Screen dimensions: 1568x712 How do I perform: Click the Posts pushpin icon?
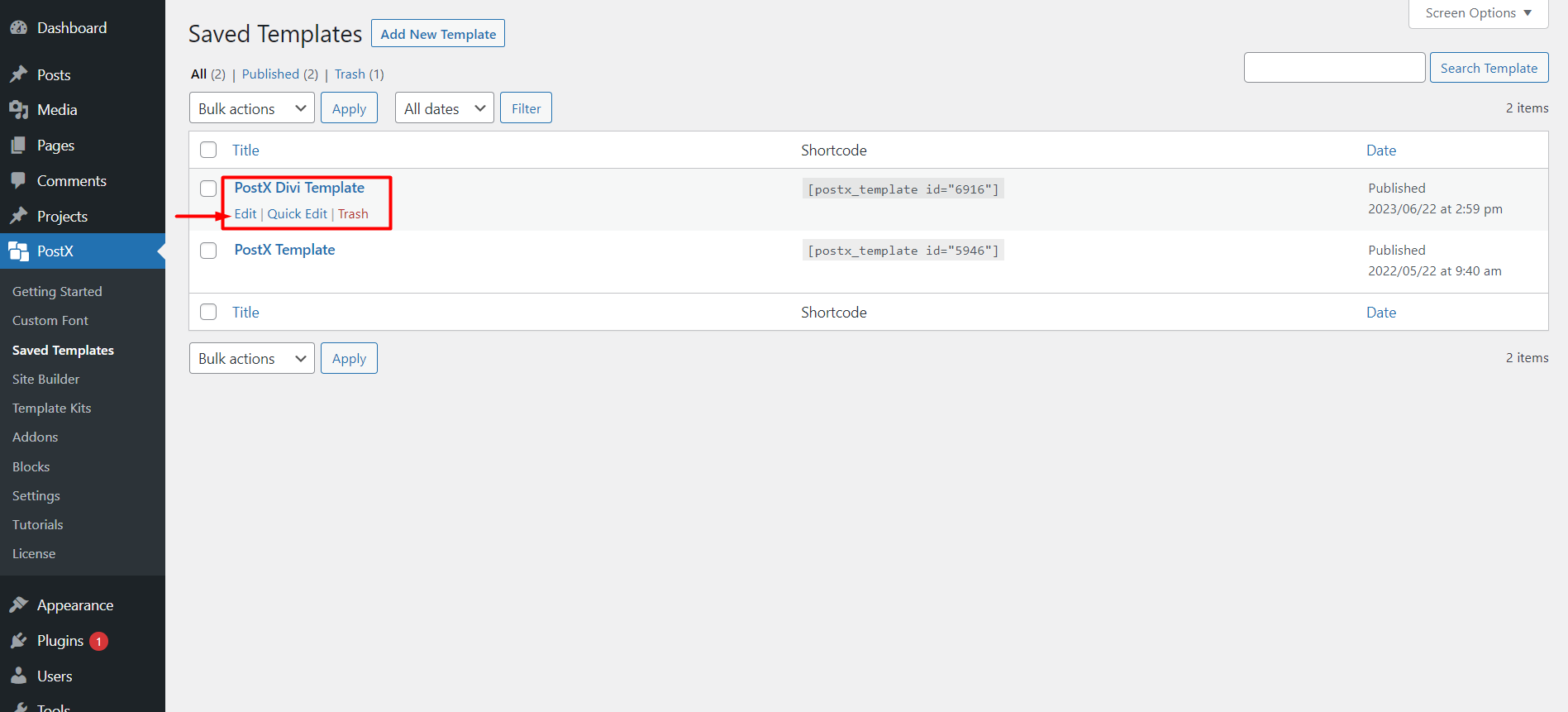[x=18, y=75]
